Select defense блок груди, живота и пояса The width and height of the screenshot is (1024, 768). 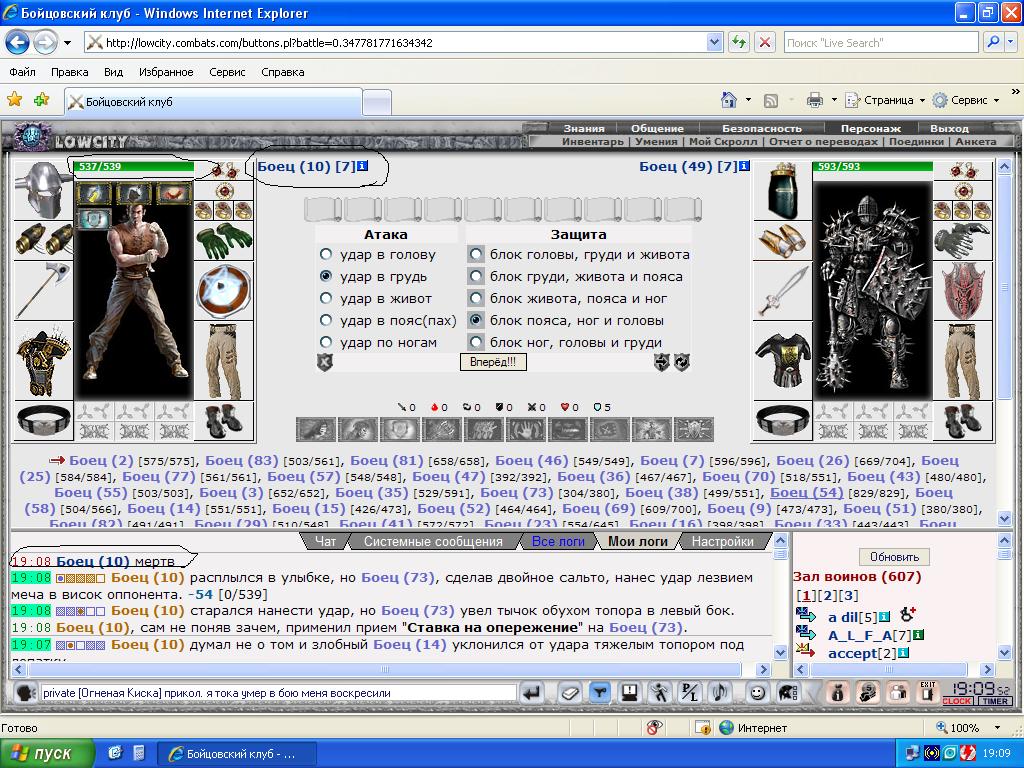pyautogui.click(x=476, y=276)
